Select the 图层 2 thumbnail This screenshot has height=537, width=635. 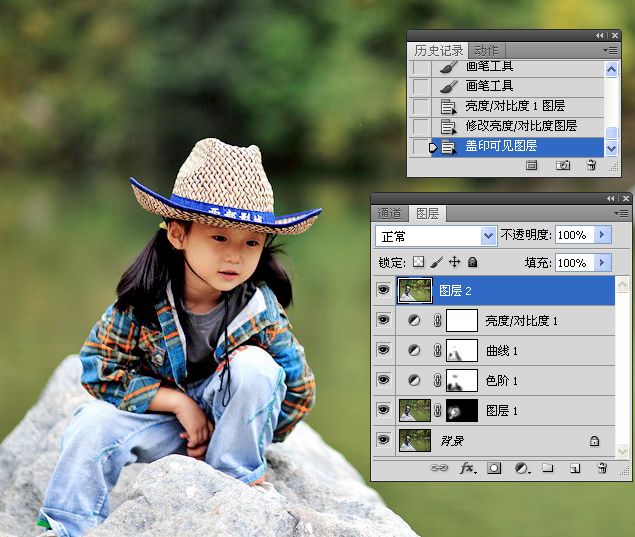(415, 290)
